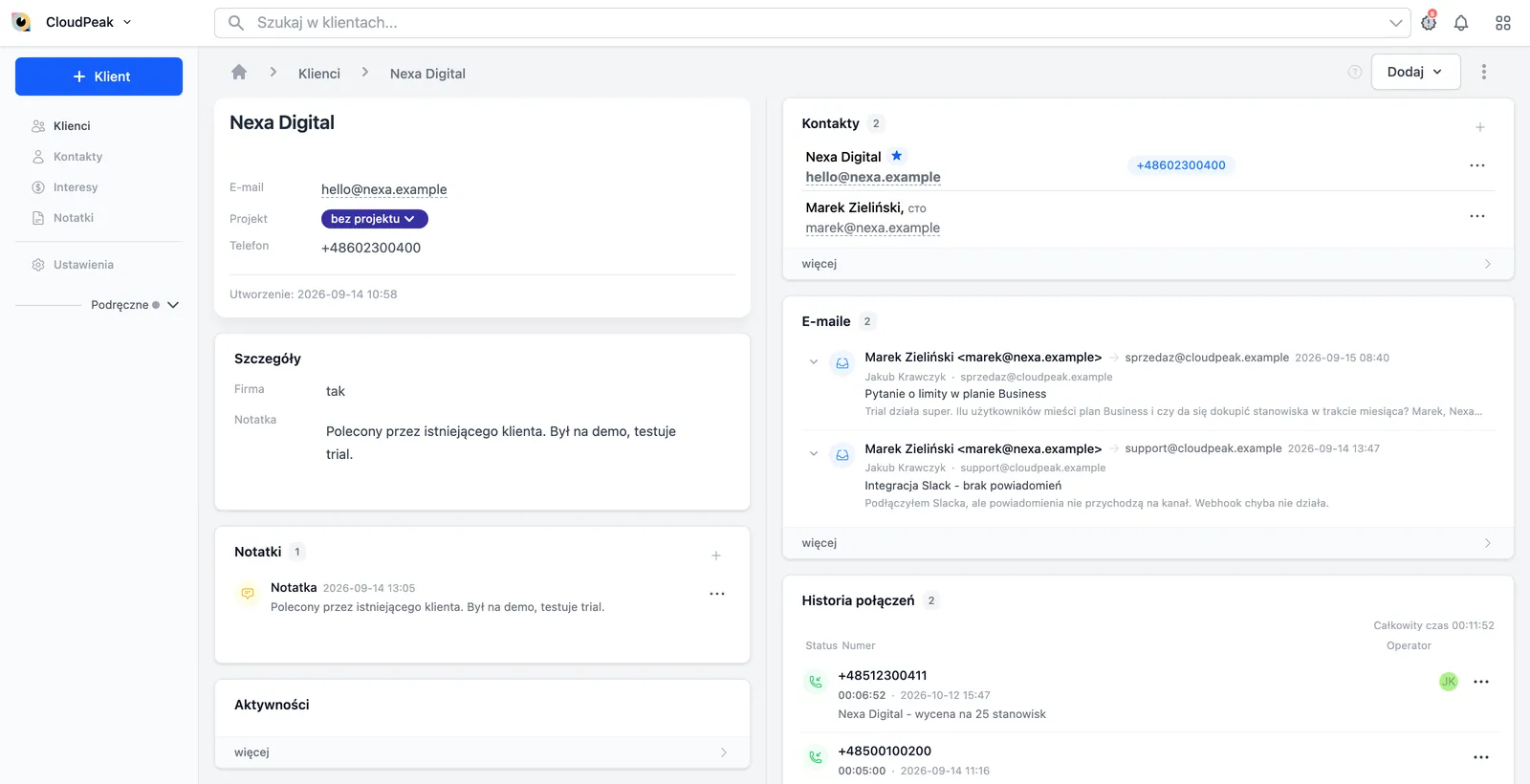Click the JK operator avatar
This screenshot has height=784, width=1530.
pyautogui.click(x=1449, y=682)
